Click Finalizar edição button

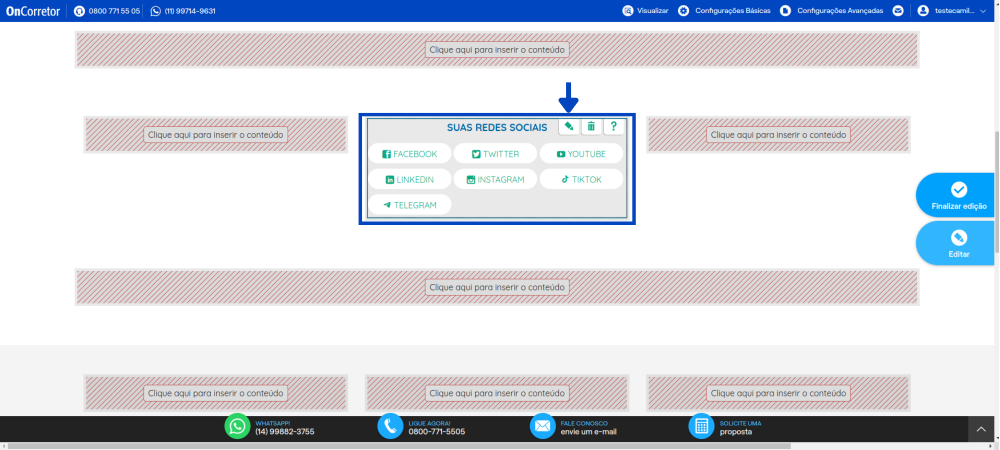[958, 195]
